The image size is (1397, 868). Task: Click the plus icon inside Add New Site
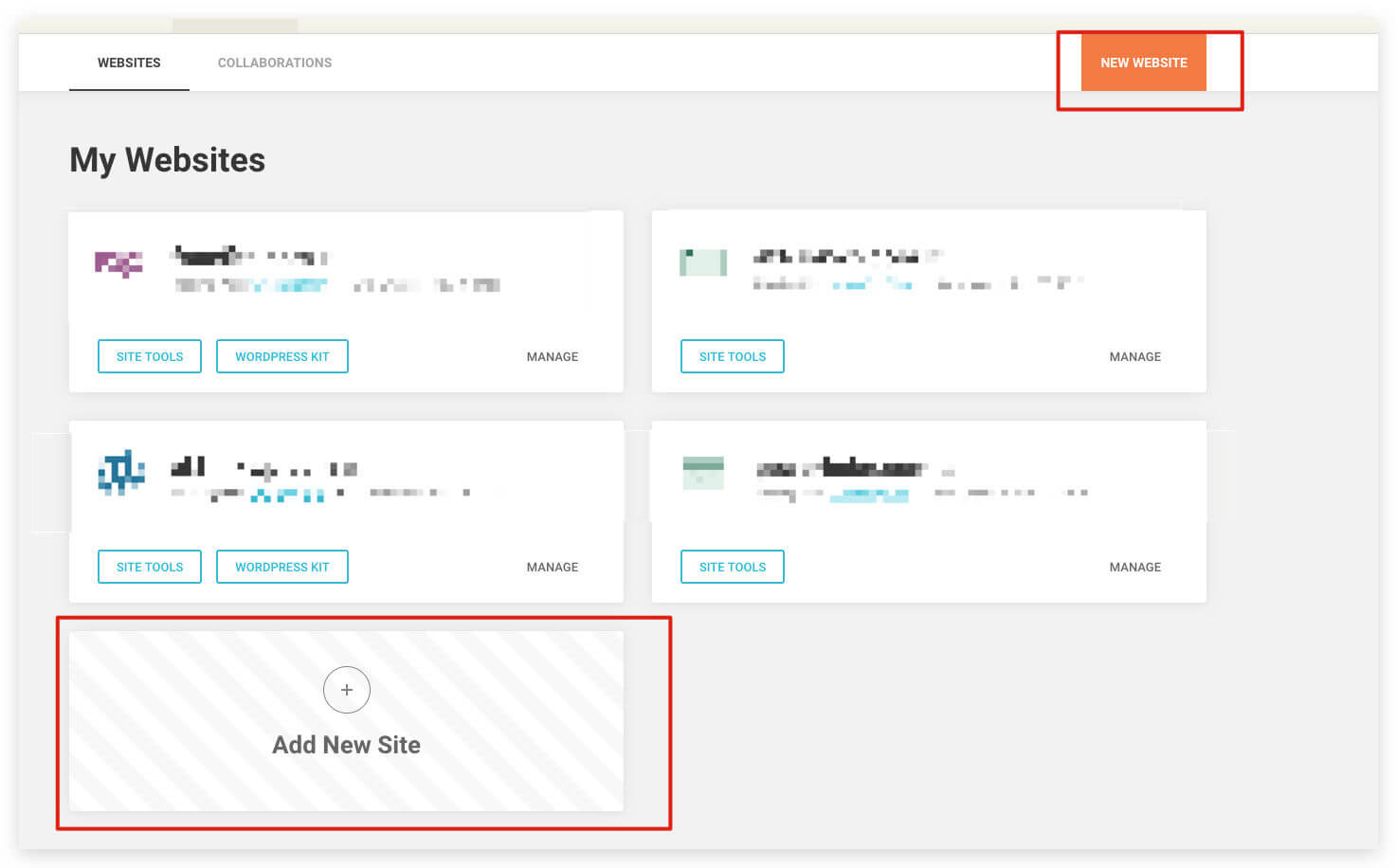coord(346,690)
